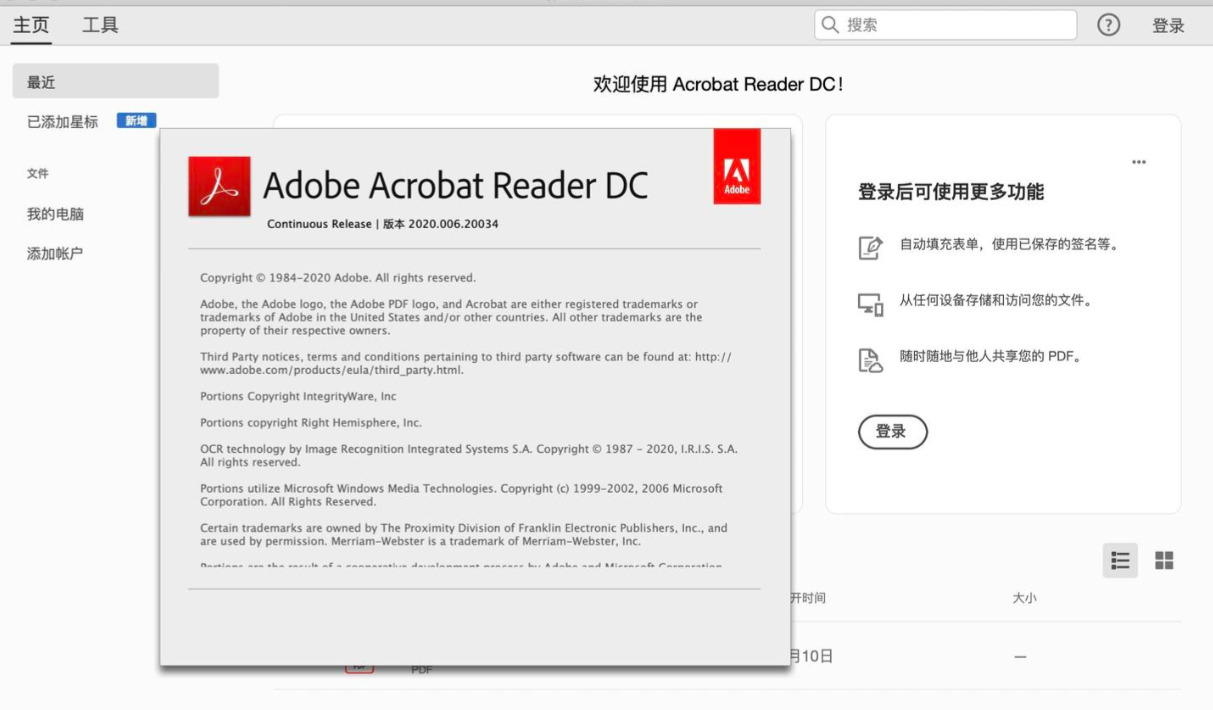The image size is (1213, 710).
Task: Click the 登录后可使用更多功能 heading
Action: click(x=951, y=192)
